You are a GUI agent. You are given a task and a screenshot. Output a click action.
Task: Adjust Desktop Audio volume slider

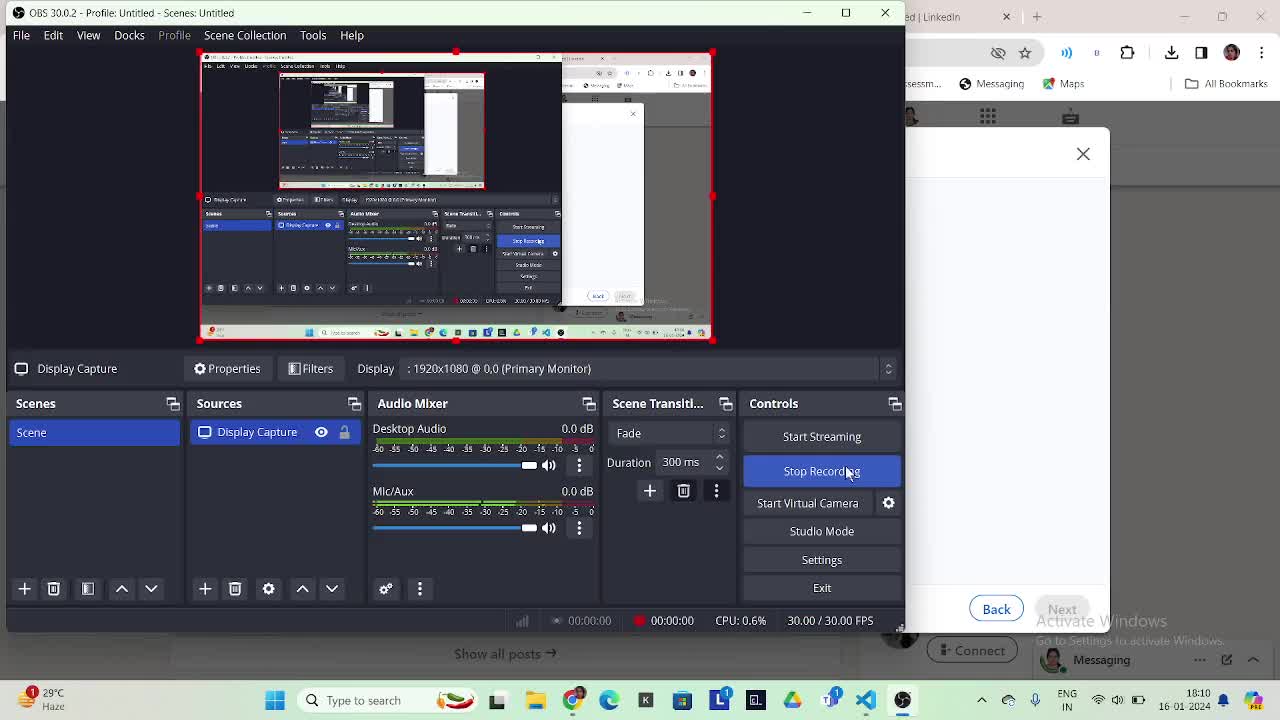pyautogui.click(x=455, y=465)
